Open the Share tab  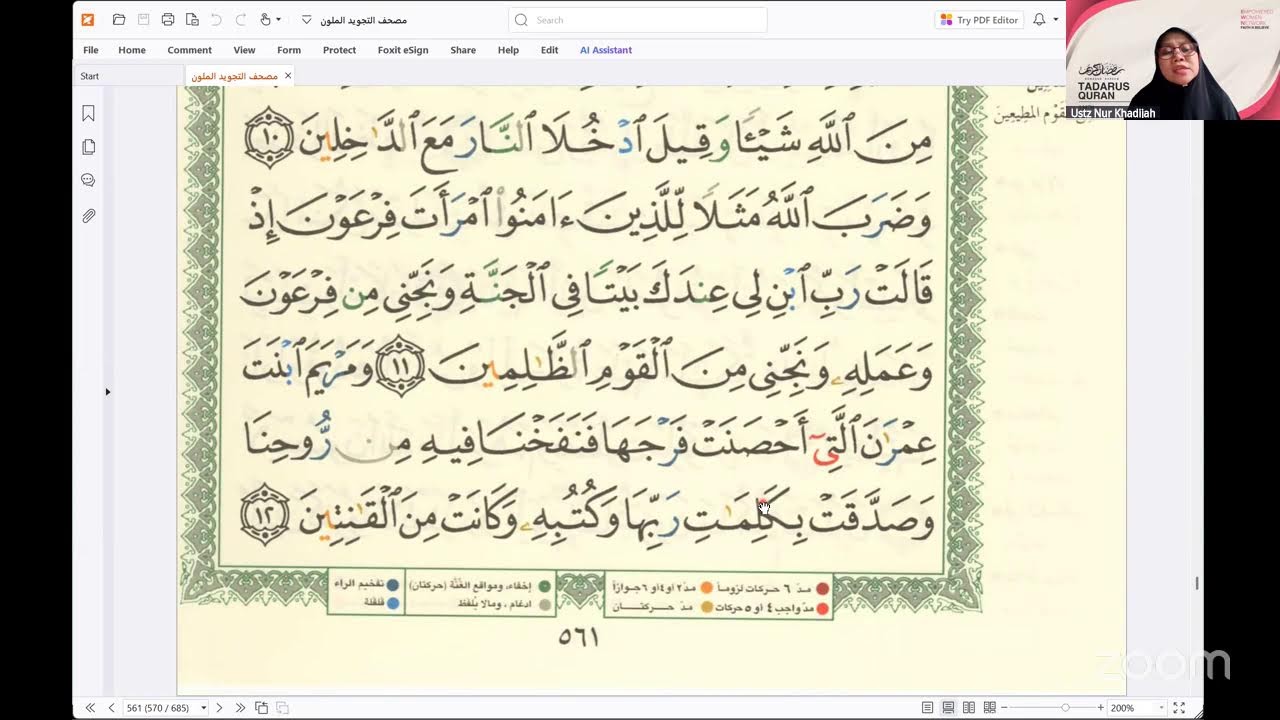[463, 50]
